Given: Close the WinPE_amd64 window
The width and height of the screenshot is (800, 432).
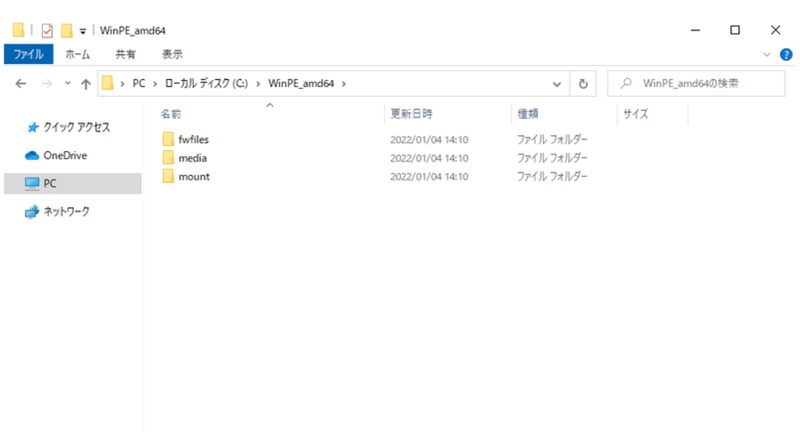Looking at the screenshot, I should pos(776,30).
